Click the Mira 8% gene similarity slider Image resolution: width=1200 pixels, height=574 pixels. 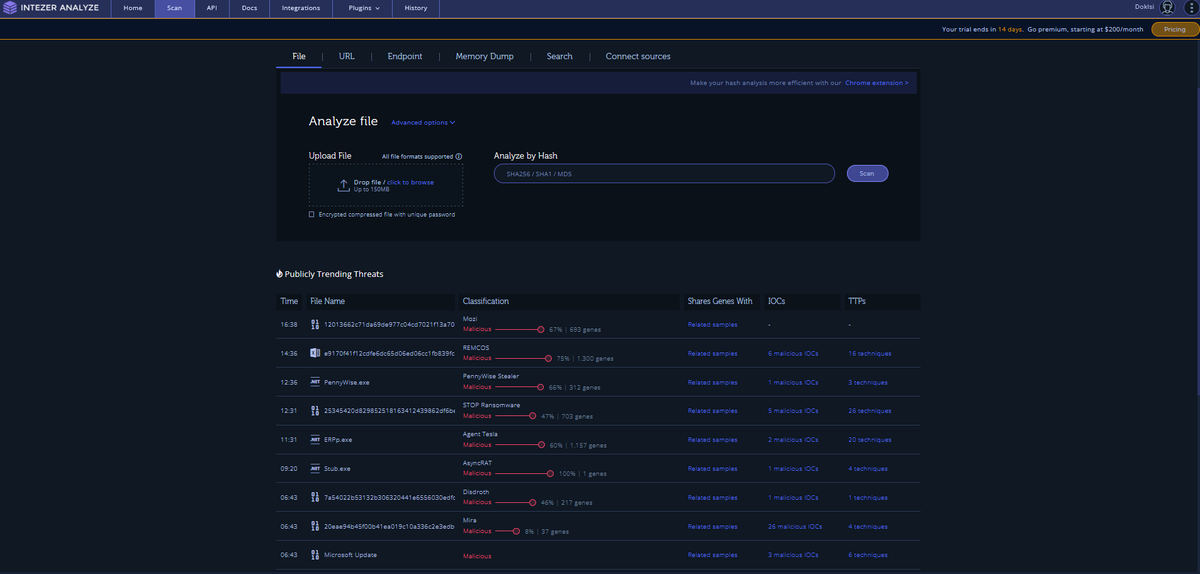click(x=507, y=531)
